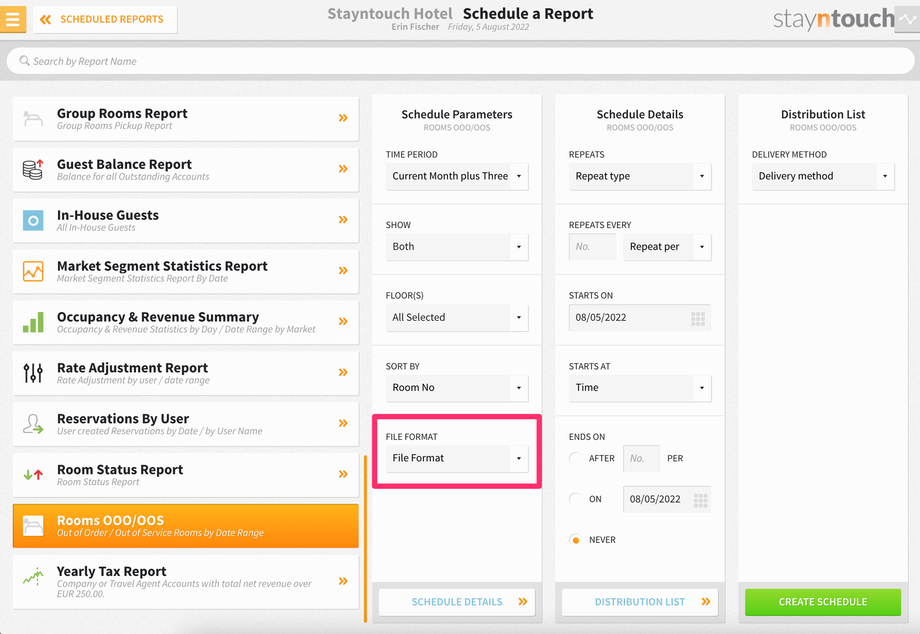Open Guest Balance Report via its arrow
The image size is (920, 634).
(x=343, y=169)
